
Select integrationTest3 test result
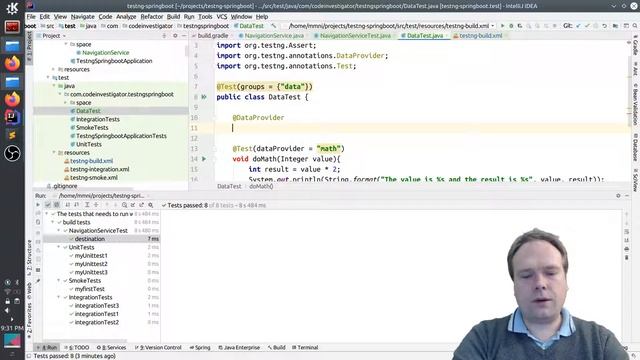(x=97, y=305)
